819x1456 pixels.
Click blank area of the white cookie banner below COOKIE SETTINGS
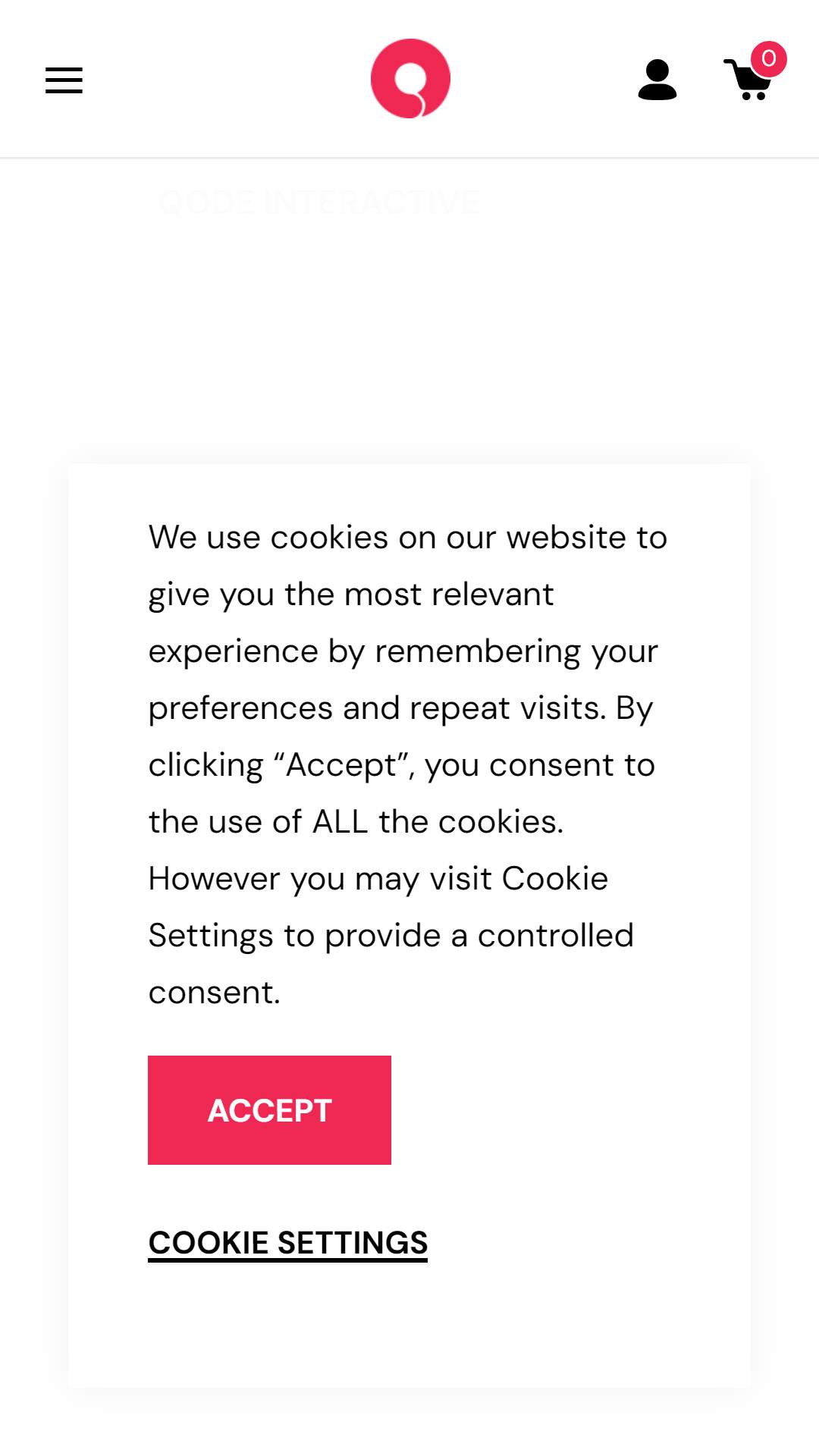point(409,1327)
